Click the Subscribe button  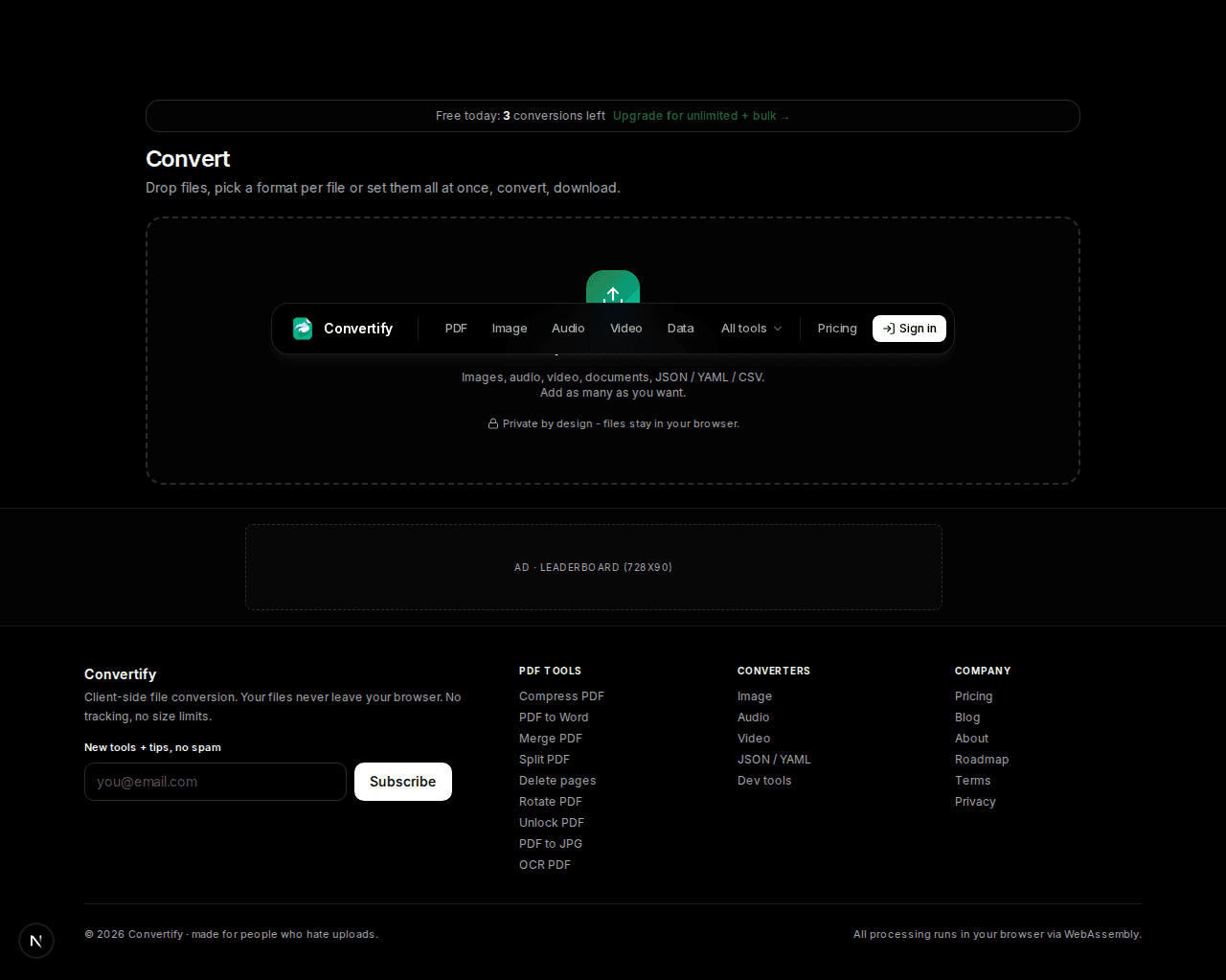click(403, 782)
